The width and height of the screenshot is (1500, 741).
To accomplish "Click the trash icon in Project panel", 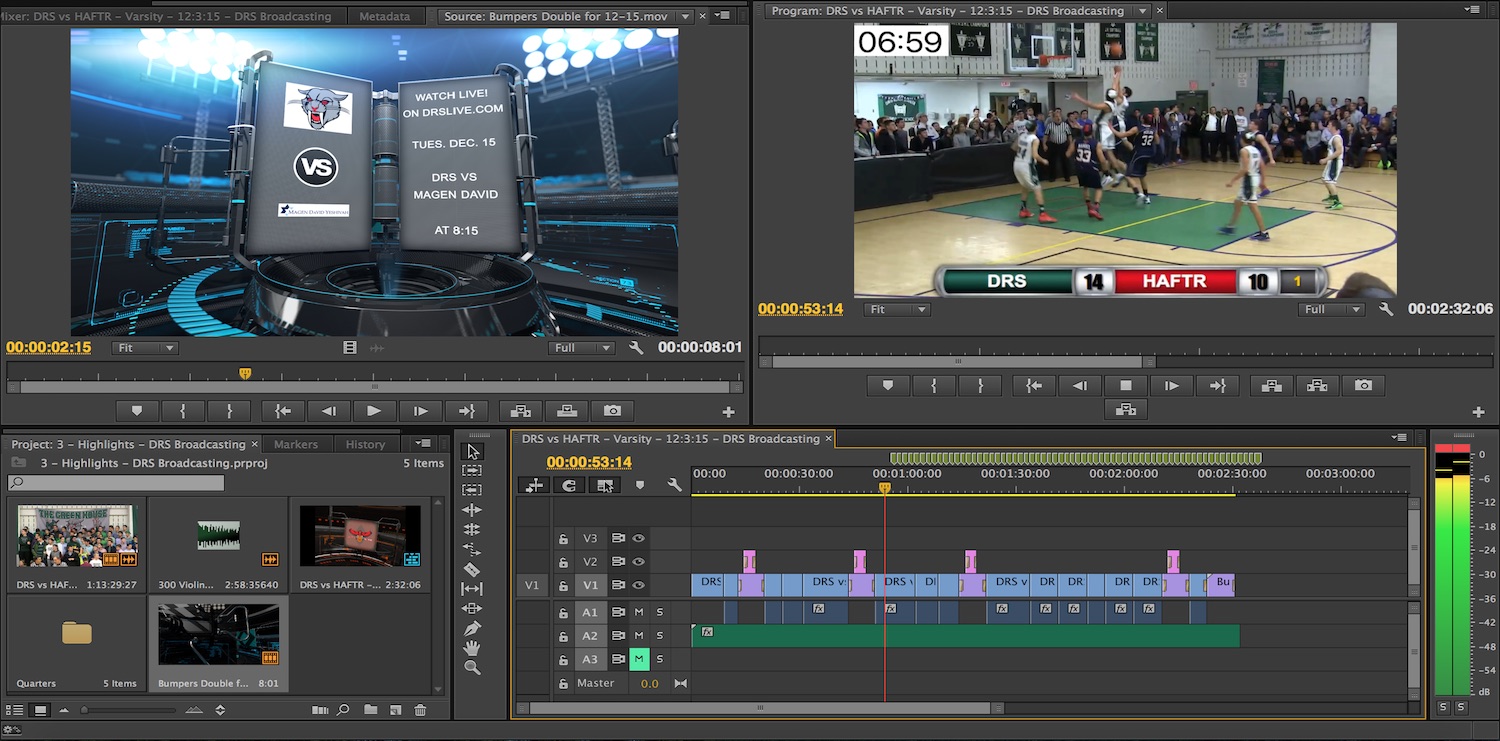I will click(x=420, y=710).
